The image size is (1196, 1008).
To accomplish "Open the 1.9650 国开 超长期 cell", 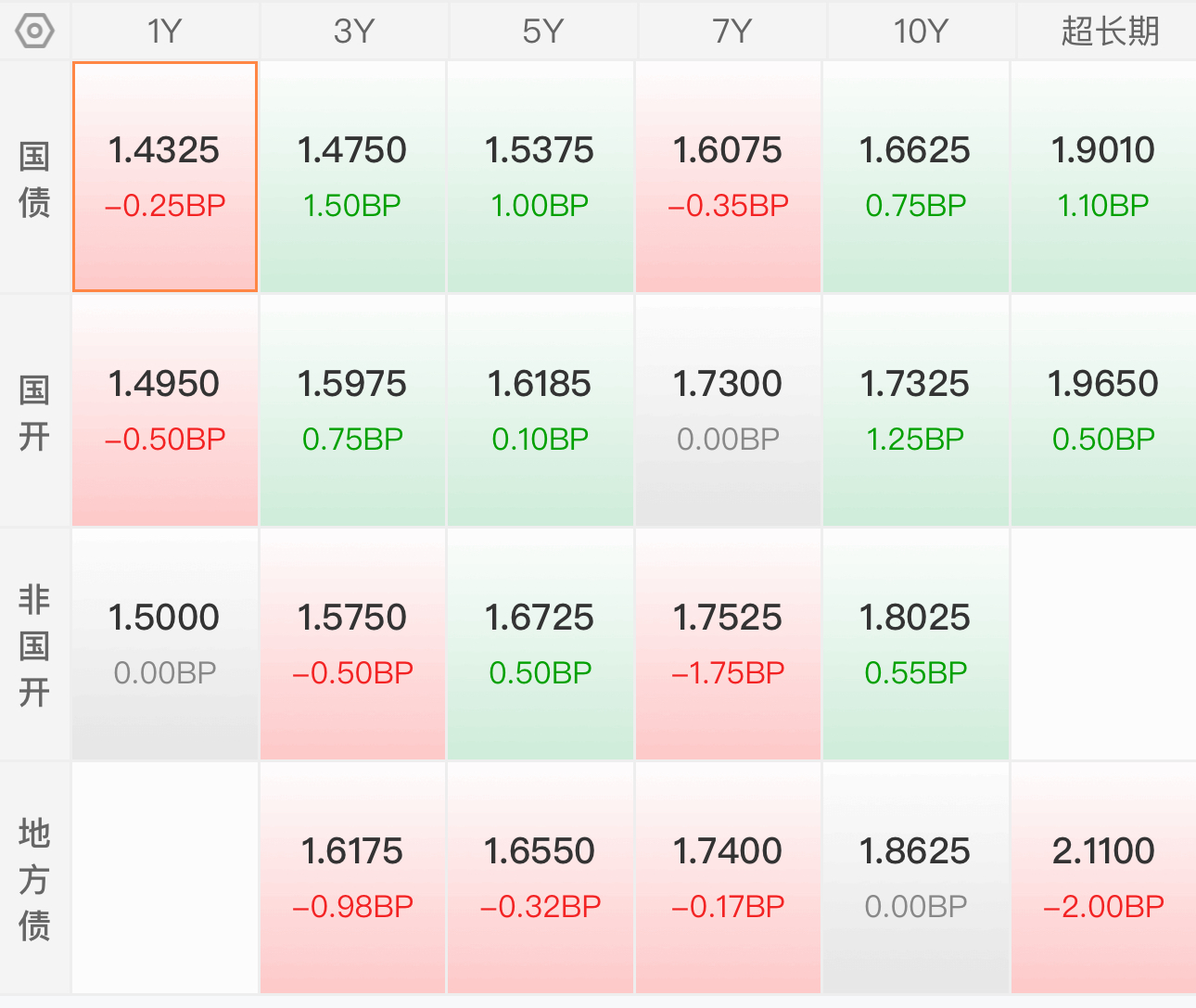I will (1104, 411).
